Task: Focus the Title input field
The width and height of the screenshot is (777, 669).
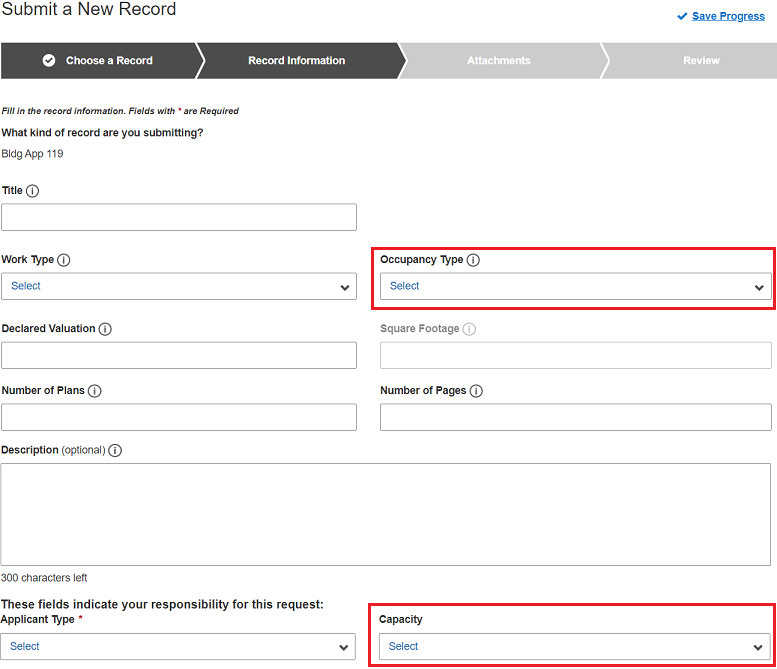Action: pyautogui.click(x=179, y=217)
